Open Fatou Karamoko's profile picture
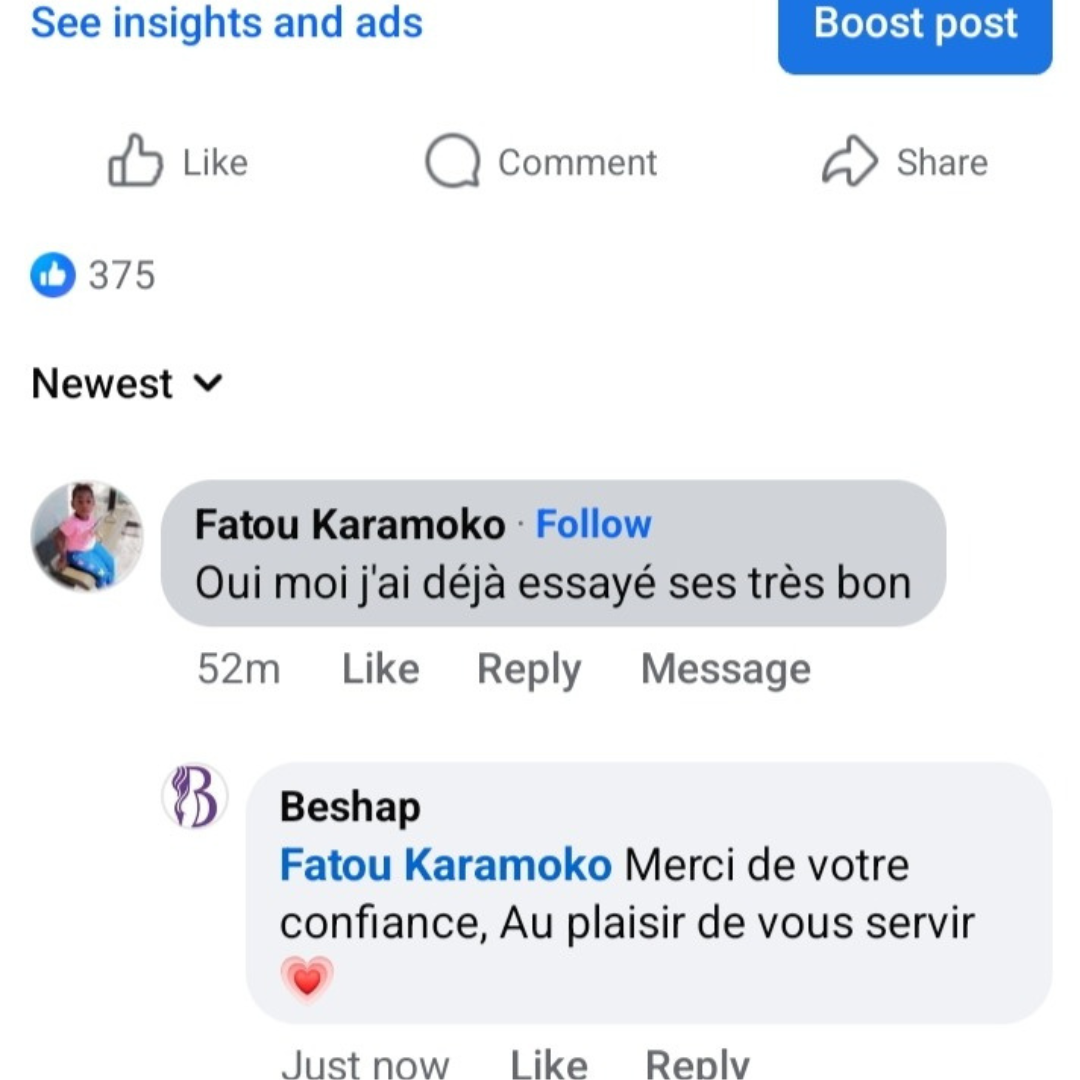The width and height of the screenshot is (1080, 1080). pyautogui.click(x=87, y=536)
